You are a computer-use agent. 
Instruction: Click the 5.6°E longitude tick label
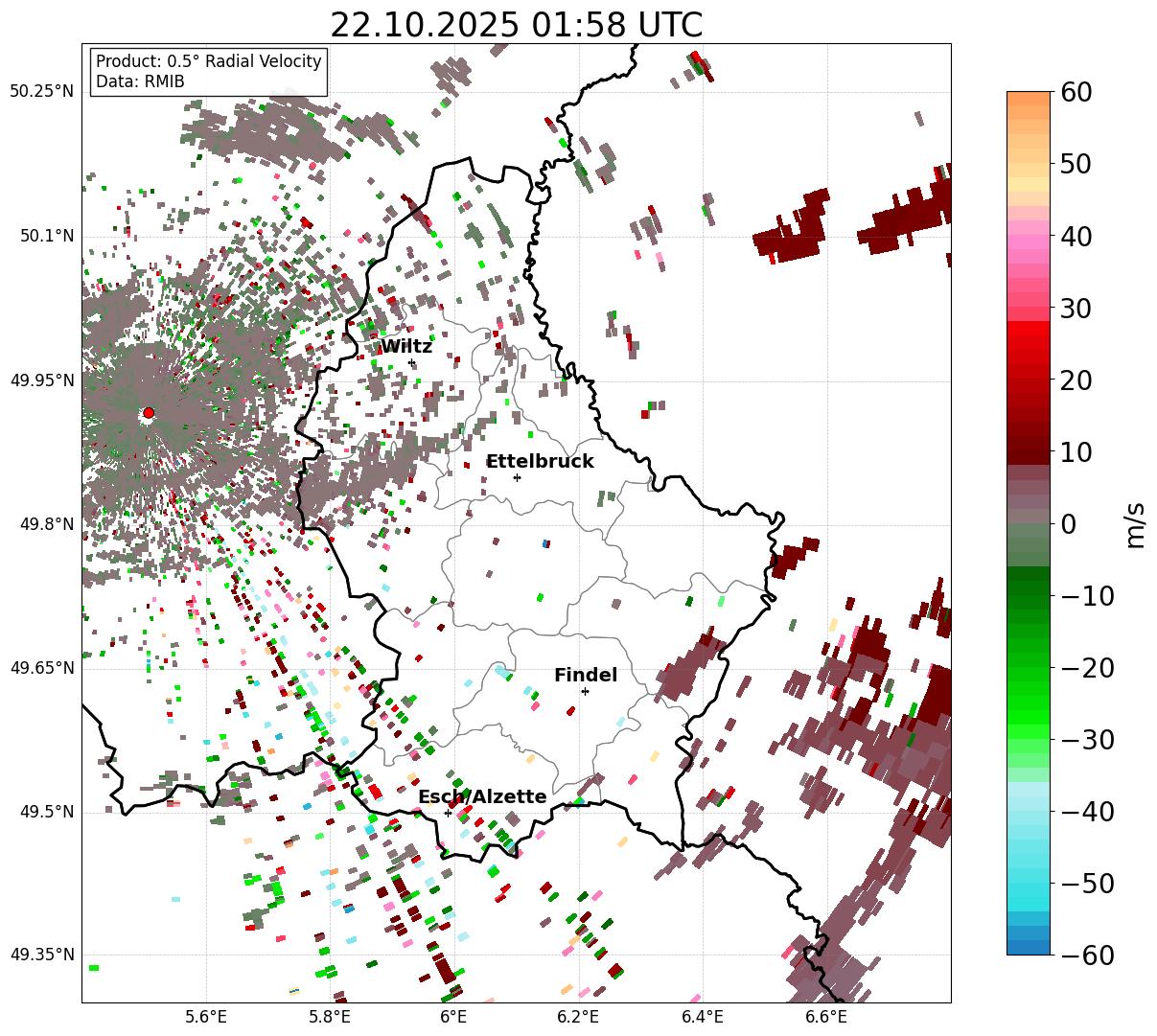206,1016
